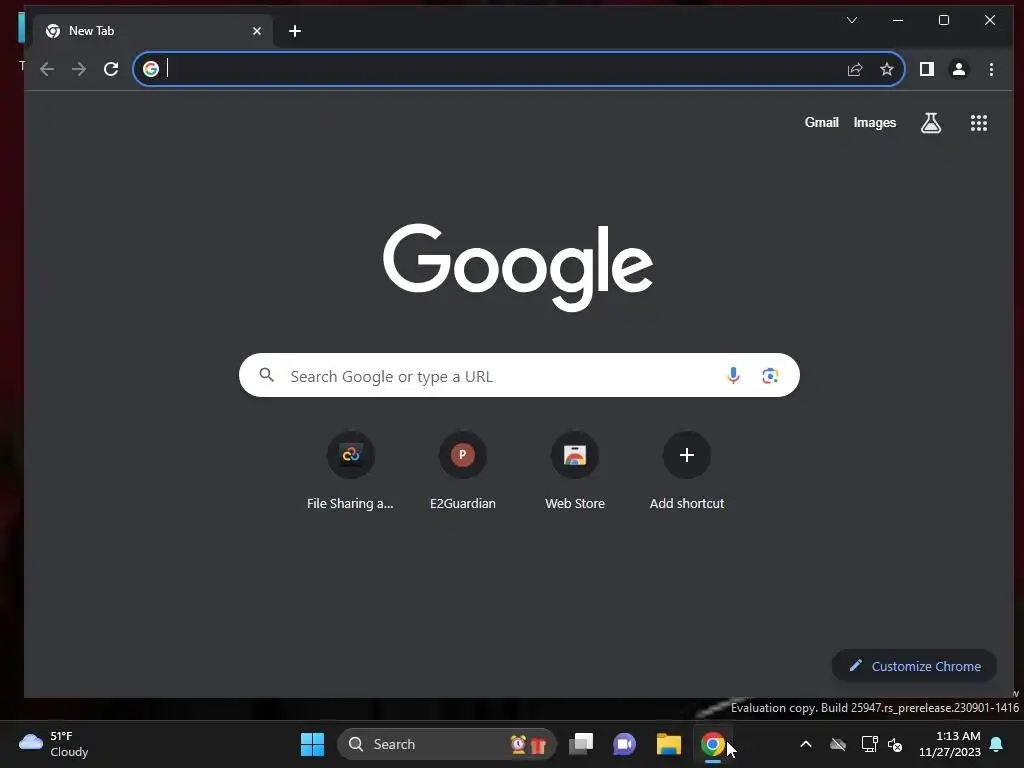Click the OneDrive tray icon
Screen dimensions: 1024x768
pyautogui.click(x=838, y=744)
